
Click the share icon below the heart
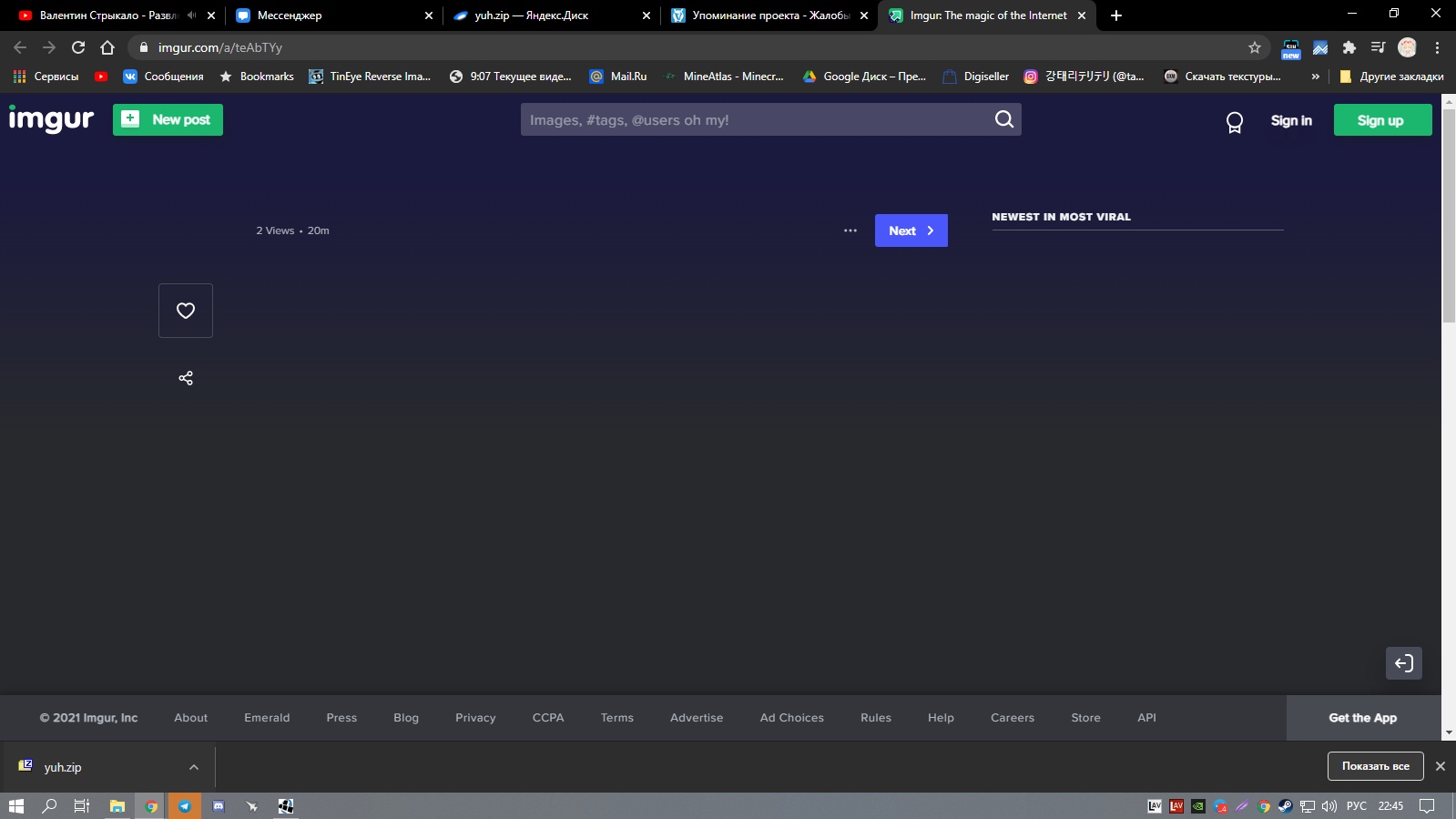(186, 378)
